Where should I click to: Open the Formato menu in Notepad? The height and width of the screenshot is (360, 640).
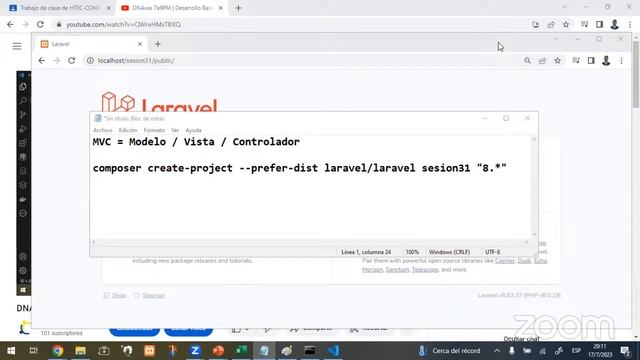point(154,130)
